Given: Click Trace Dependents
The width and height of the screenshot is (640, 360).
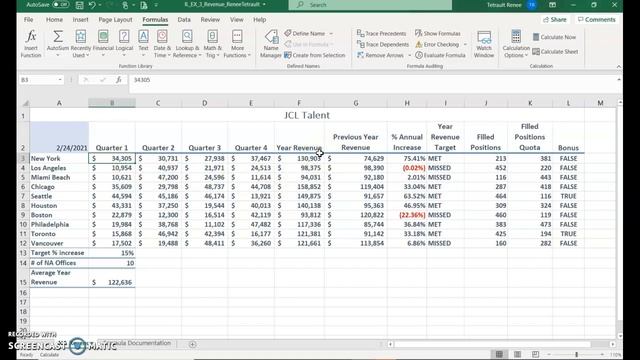Looking at the screenshot, I should [x=383, y=44].
